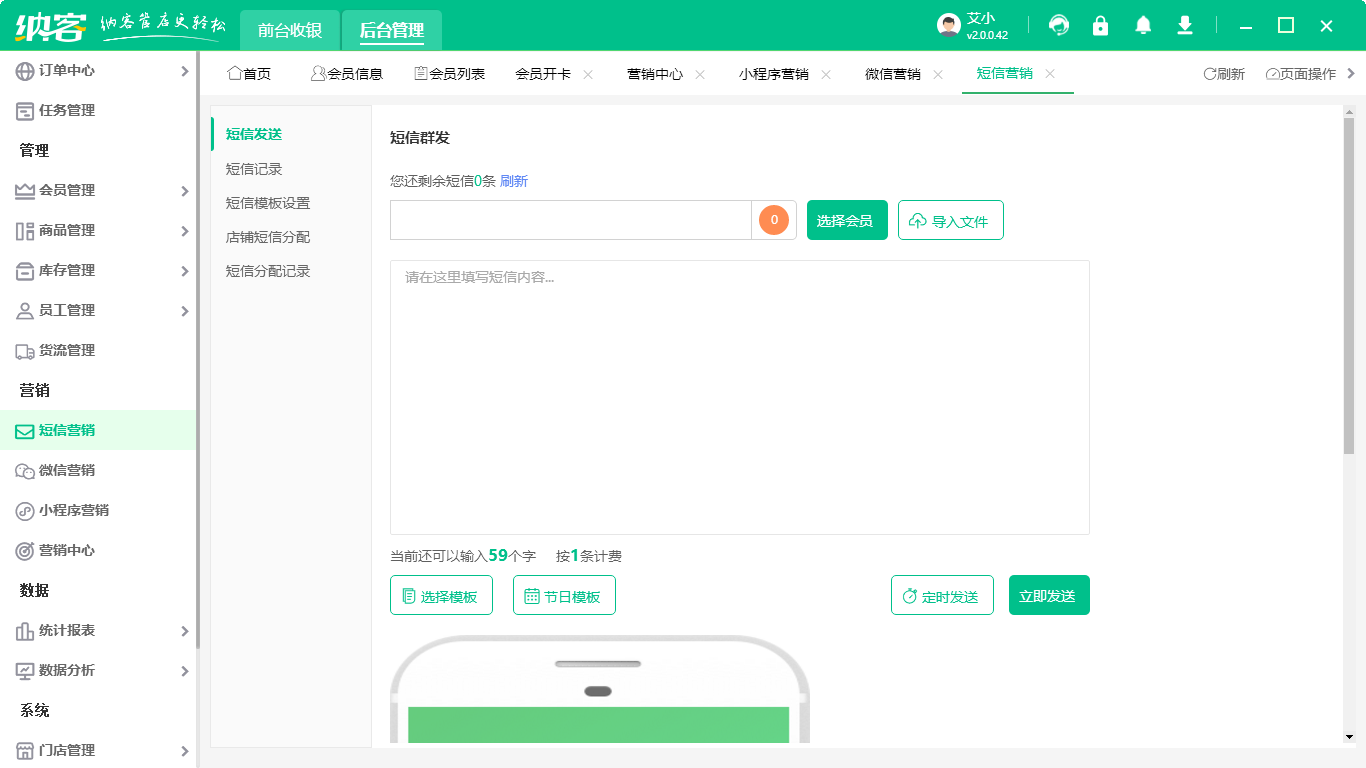点击顶栏的锁定图标
1366x768 pixels.
click(1100, 24)
